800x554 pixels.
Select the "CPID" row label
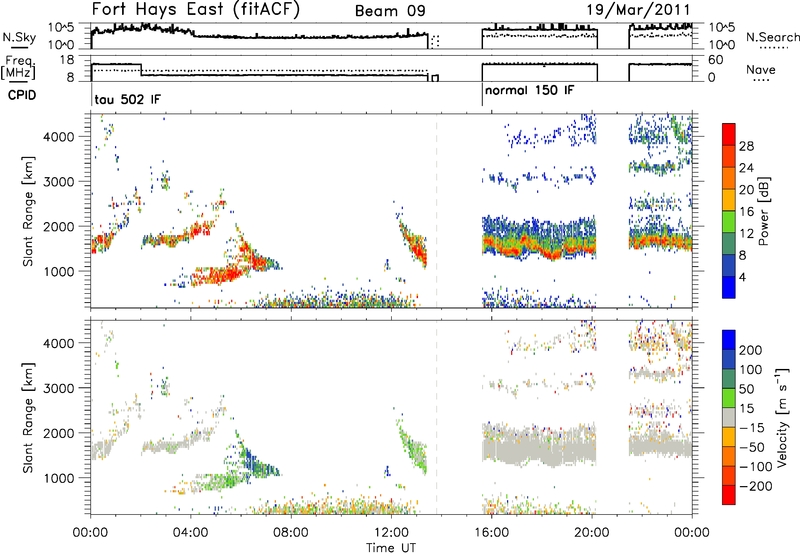click(22, 95)
